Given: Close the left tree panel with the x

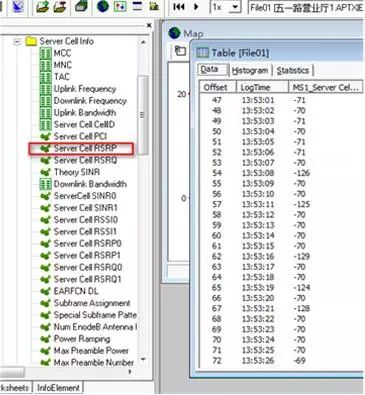Looking at the screenshot, I should 149,25.
